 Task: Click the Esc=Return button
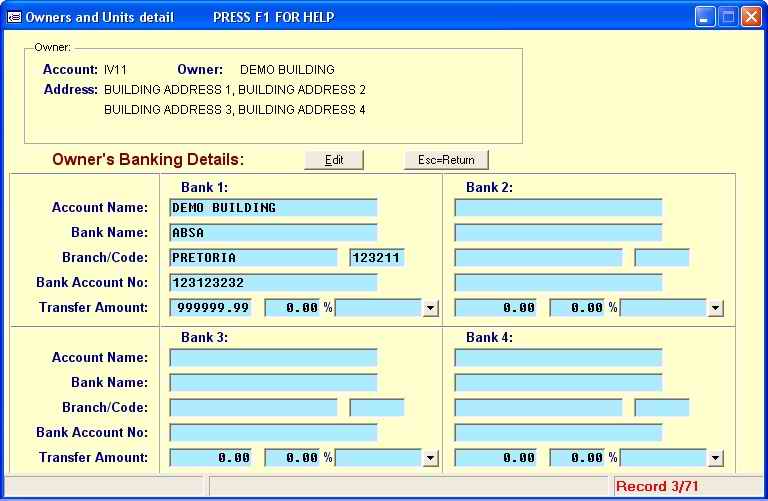click(x=446, y=160)
